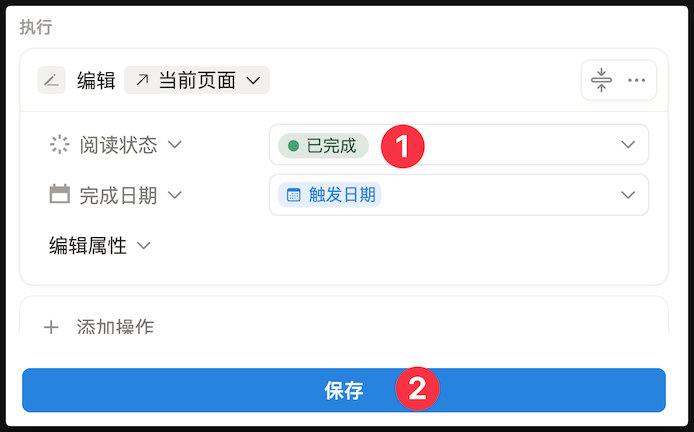Click the small calendar icon in 触发日期 tag
Image resolution: width=694 pixels, height=432 pixels.
pos(294,195)
